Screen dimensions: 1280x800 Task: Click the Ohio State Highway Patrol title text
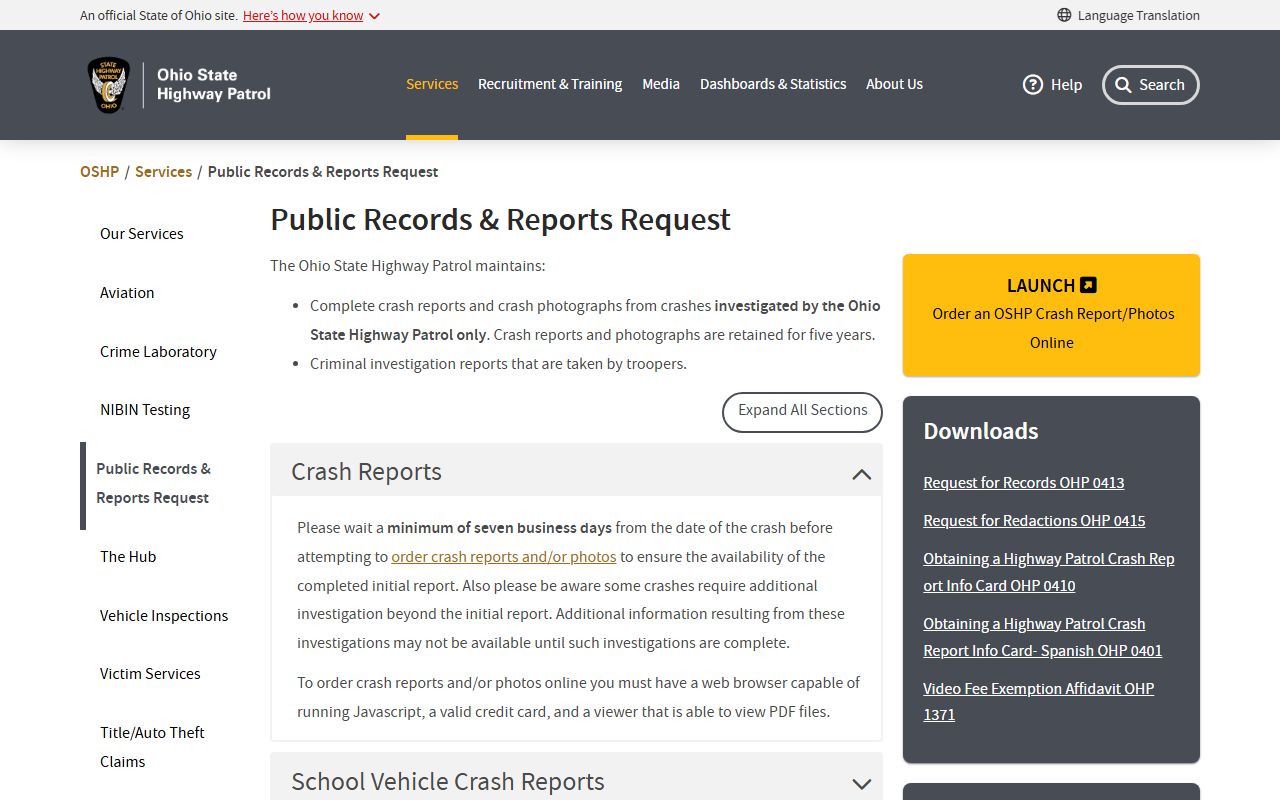pos(213,85)
